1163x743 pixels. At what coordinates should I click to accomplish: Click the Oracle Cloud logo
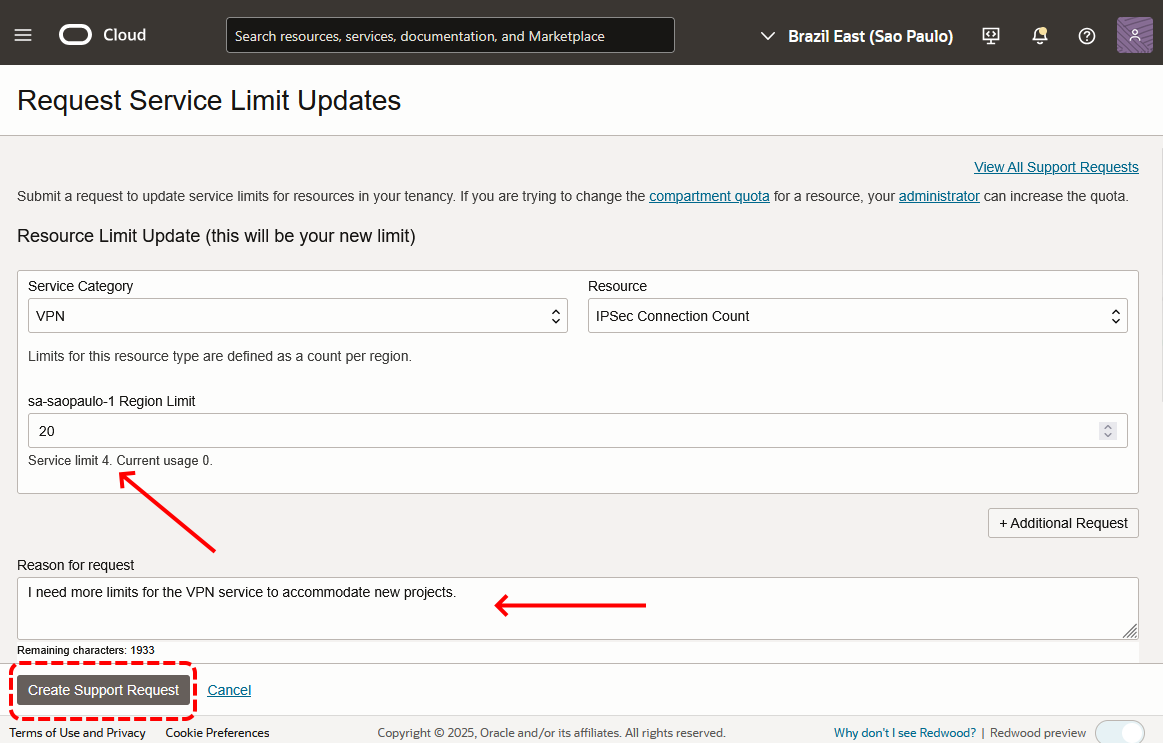102,35
